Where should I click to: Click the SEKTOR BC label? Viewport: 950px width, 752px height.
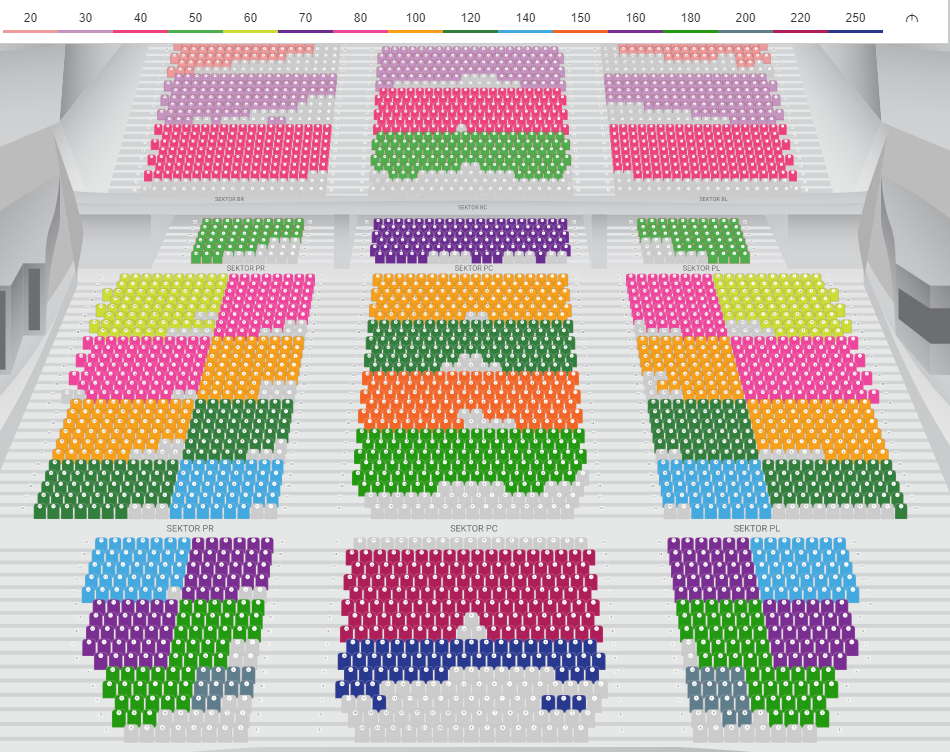pyautogui.click(x=472, y=208)
